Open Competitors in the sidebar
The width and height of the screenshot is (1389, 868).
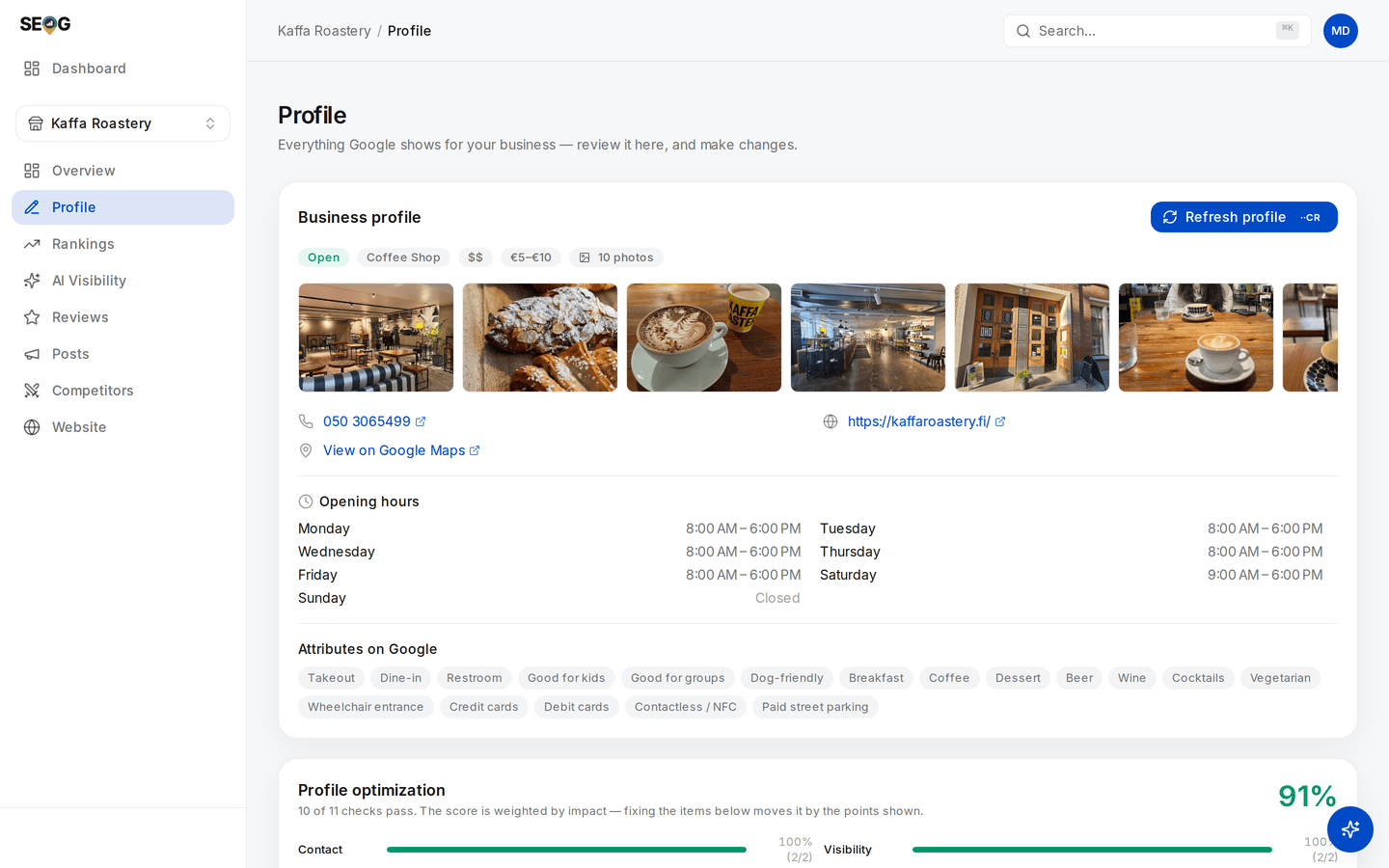coord(123,391)
